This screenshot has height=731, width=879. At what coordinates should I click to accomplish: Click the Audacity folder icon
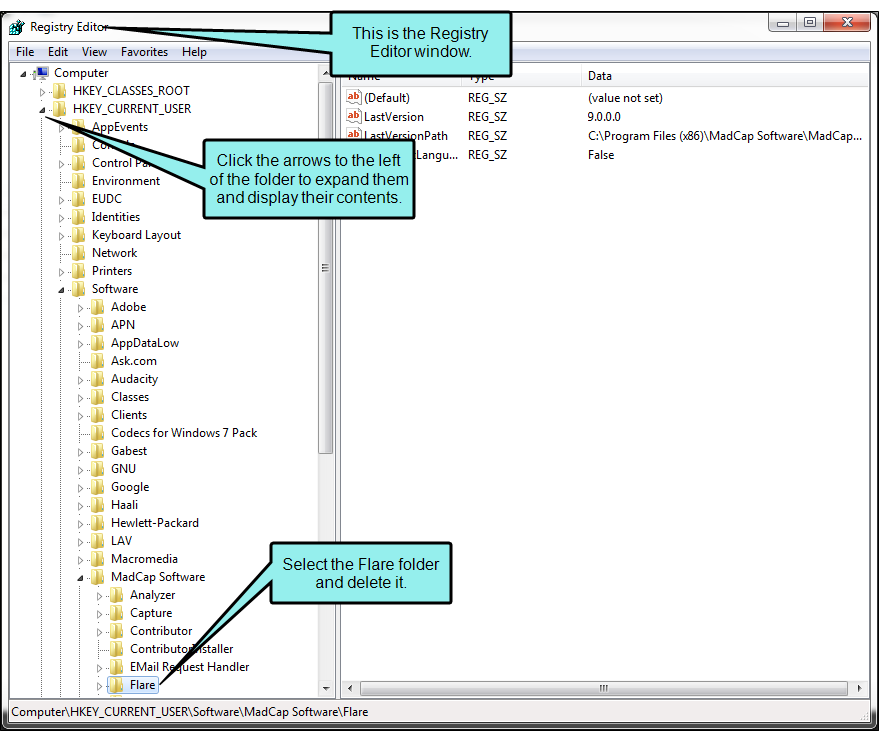tap(98, 379)
